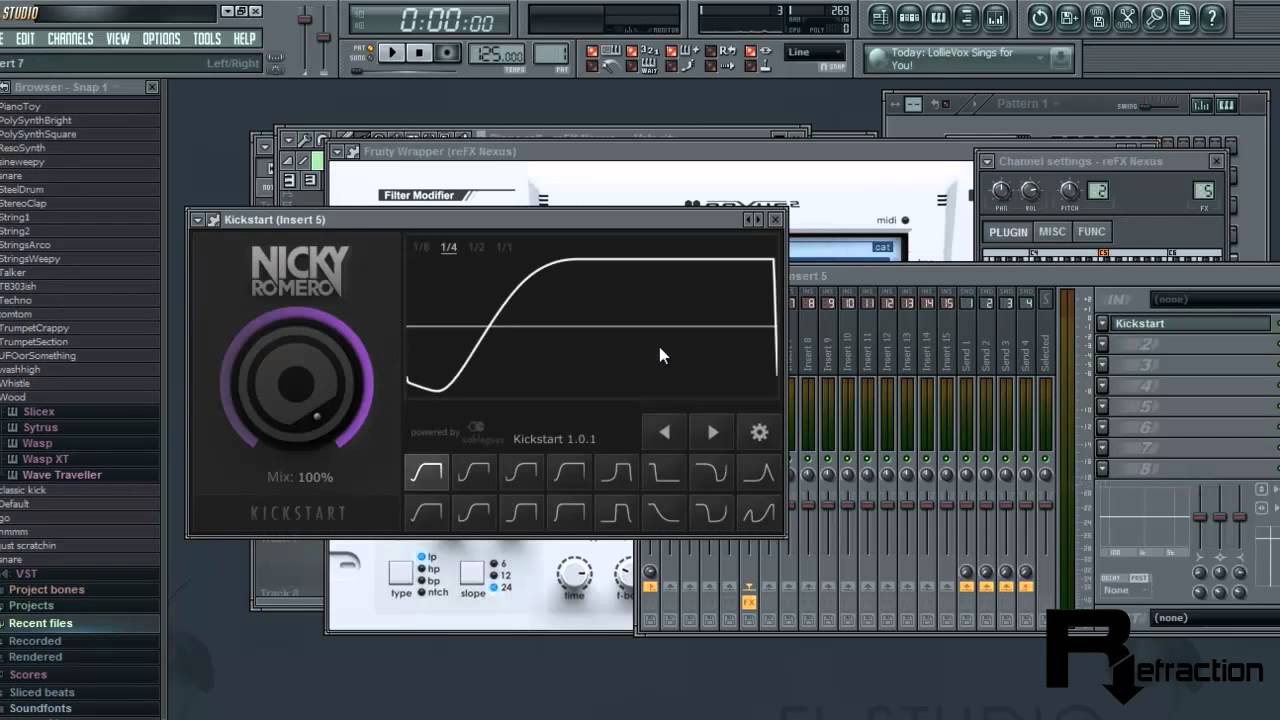The image size is (1280, 720).
Task: Go to next Kickstart preset arrow
Action: click(712, 432)
